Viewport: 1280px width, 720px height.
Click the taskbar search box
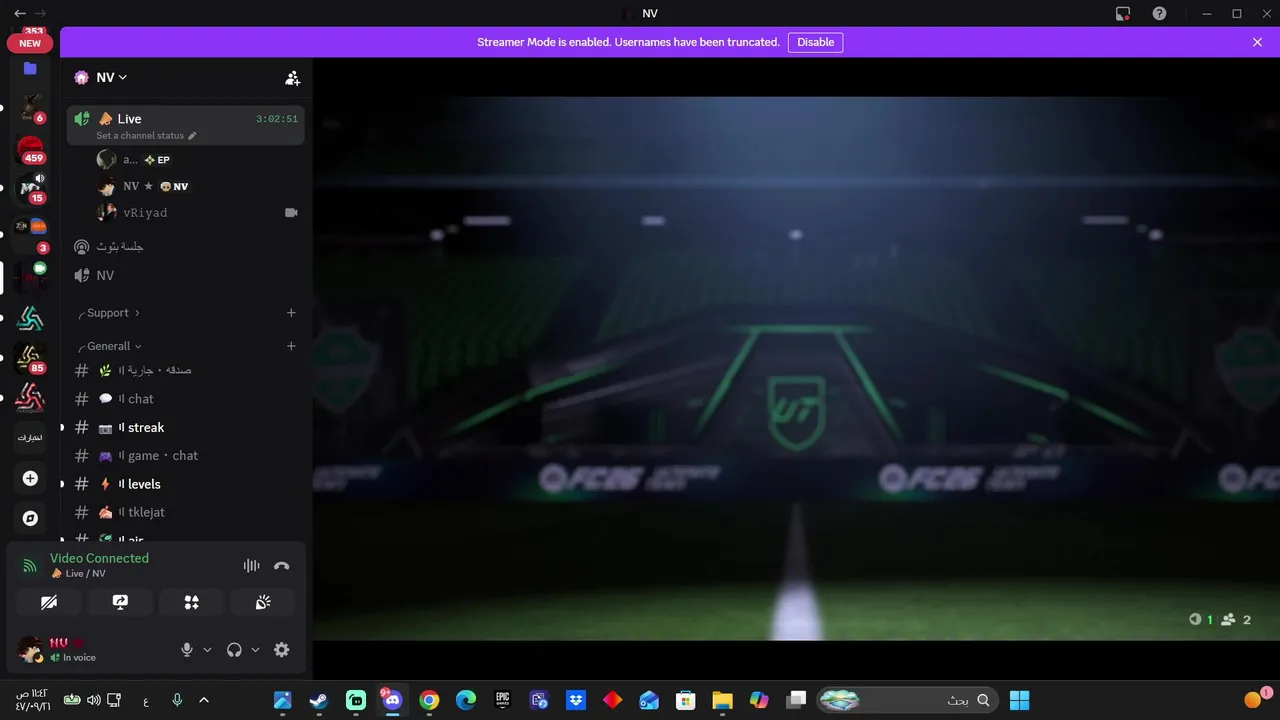point(907,700)
